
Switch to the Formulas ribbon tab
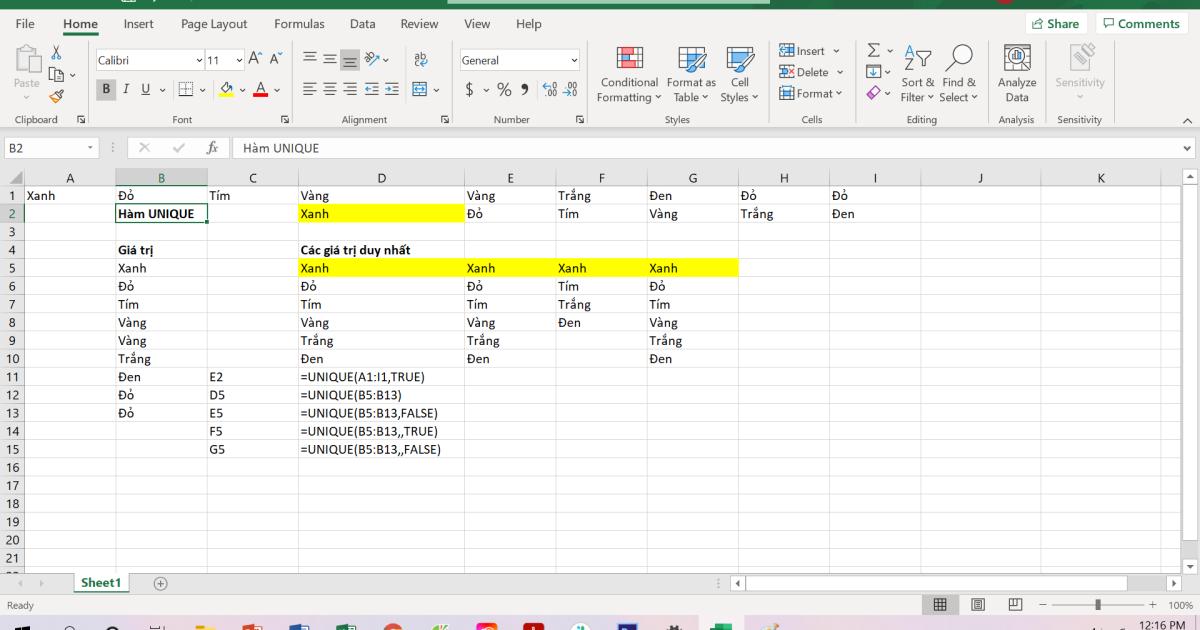tap(299, 23)
